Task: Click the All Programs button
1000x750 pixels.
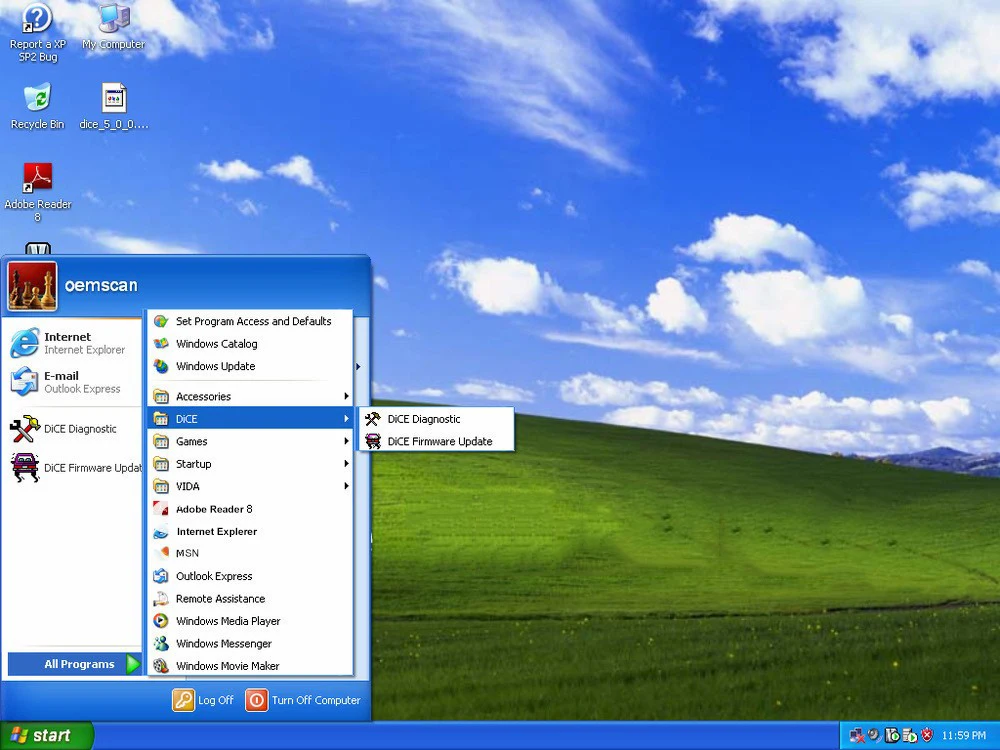Action: [x=75, y=664]
